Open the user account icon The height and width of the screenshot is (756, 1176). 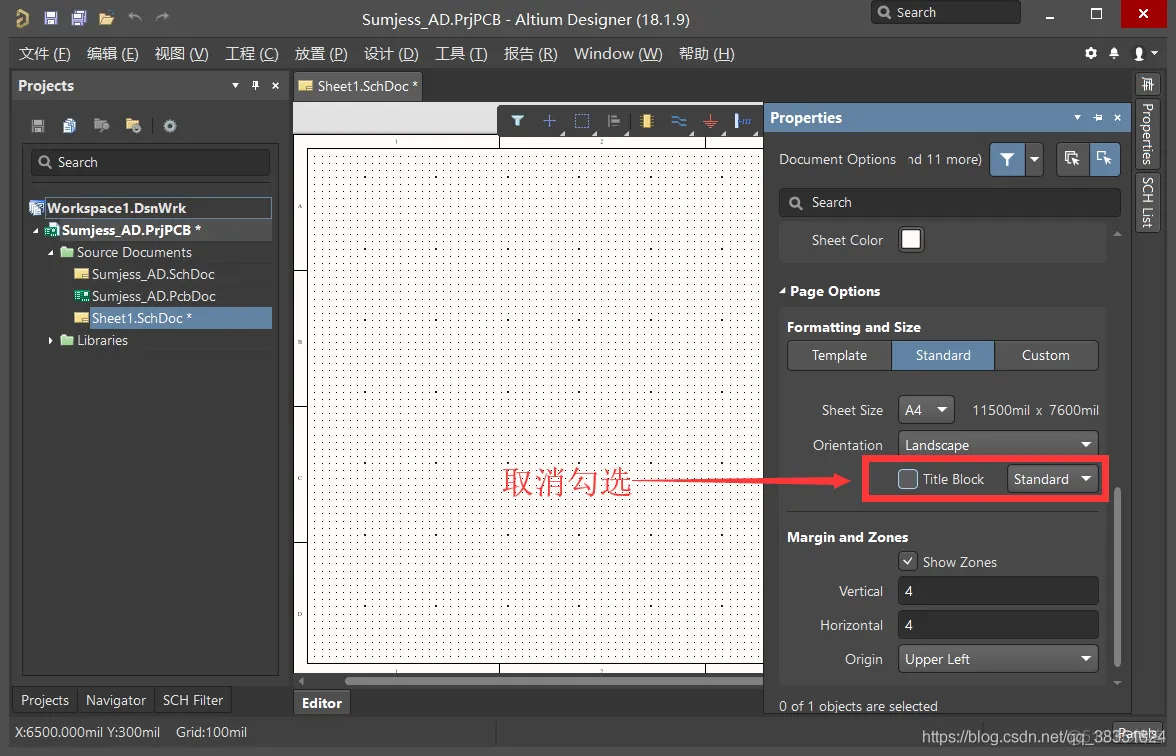coord(1139,53)
